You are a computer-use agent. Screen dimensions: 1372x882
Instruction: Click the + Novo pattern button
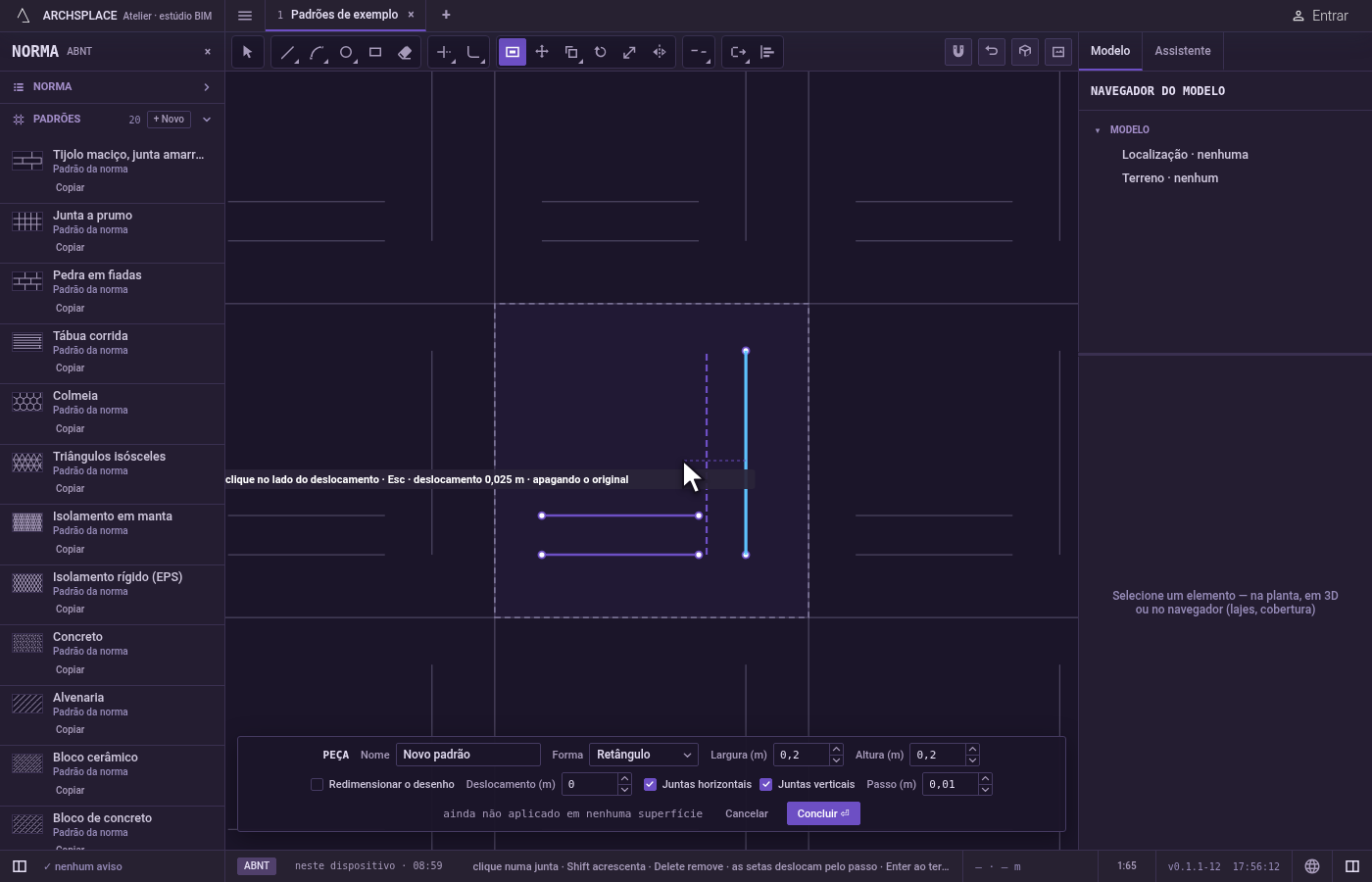[169, 120]
